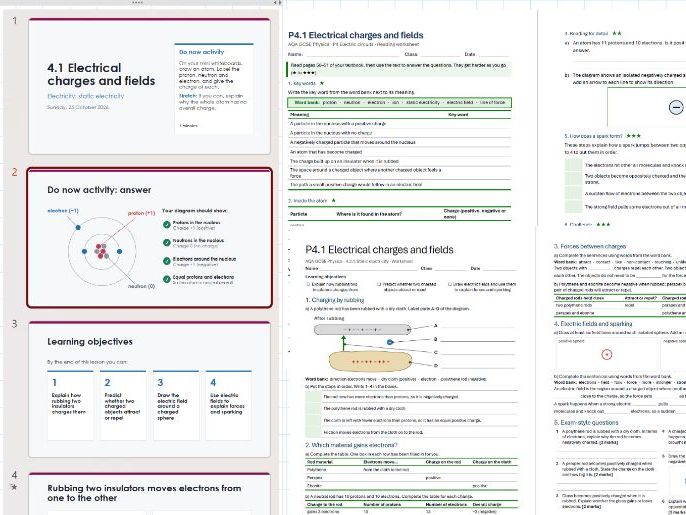This screenshot has width=686, height=515.
Task: Click slide number 3 in the panel
Action: click(14, 324)
